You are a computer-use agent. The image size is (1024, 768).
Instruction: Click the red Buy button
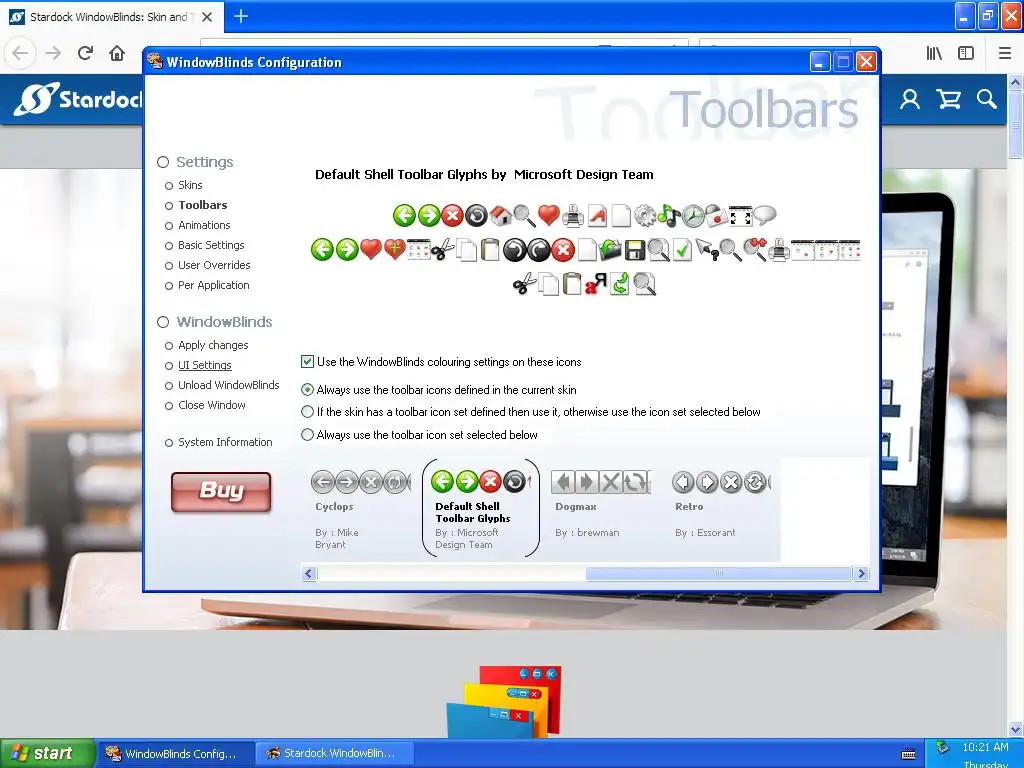(x=221, y=492)
